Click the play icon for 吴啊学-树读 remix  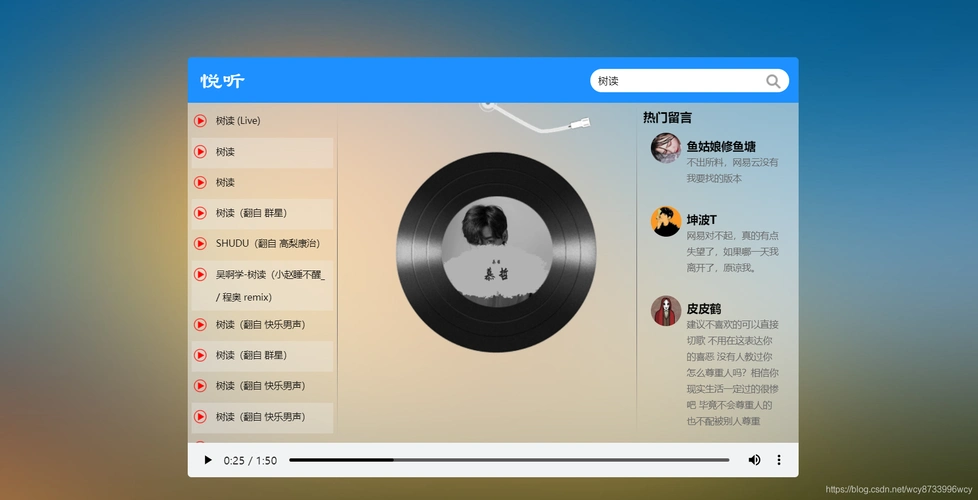[x=200, y=274]
